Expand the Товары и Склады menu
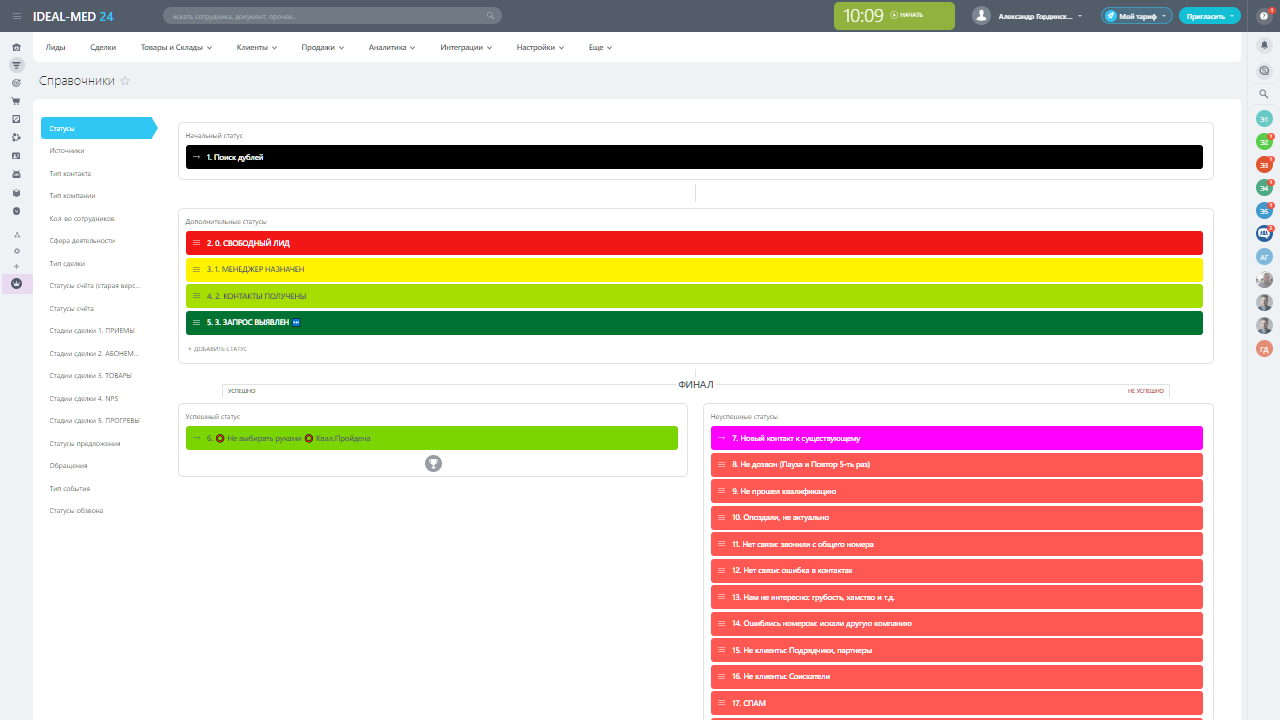This screenshot has height=720, width=1280. [176, 47]
